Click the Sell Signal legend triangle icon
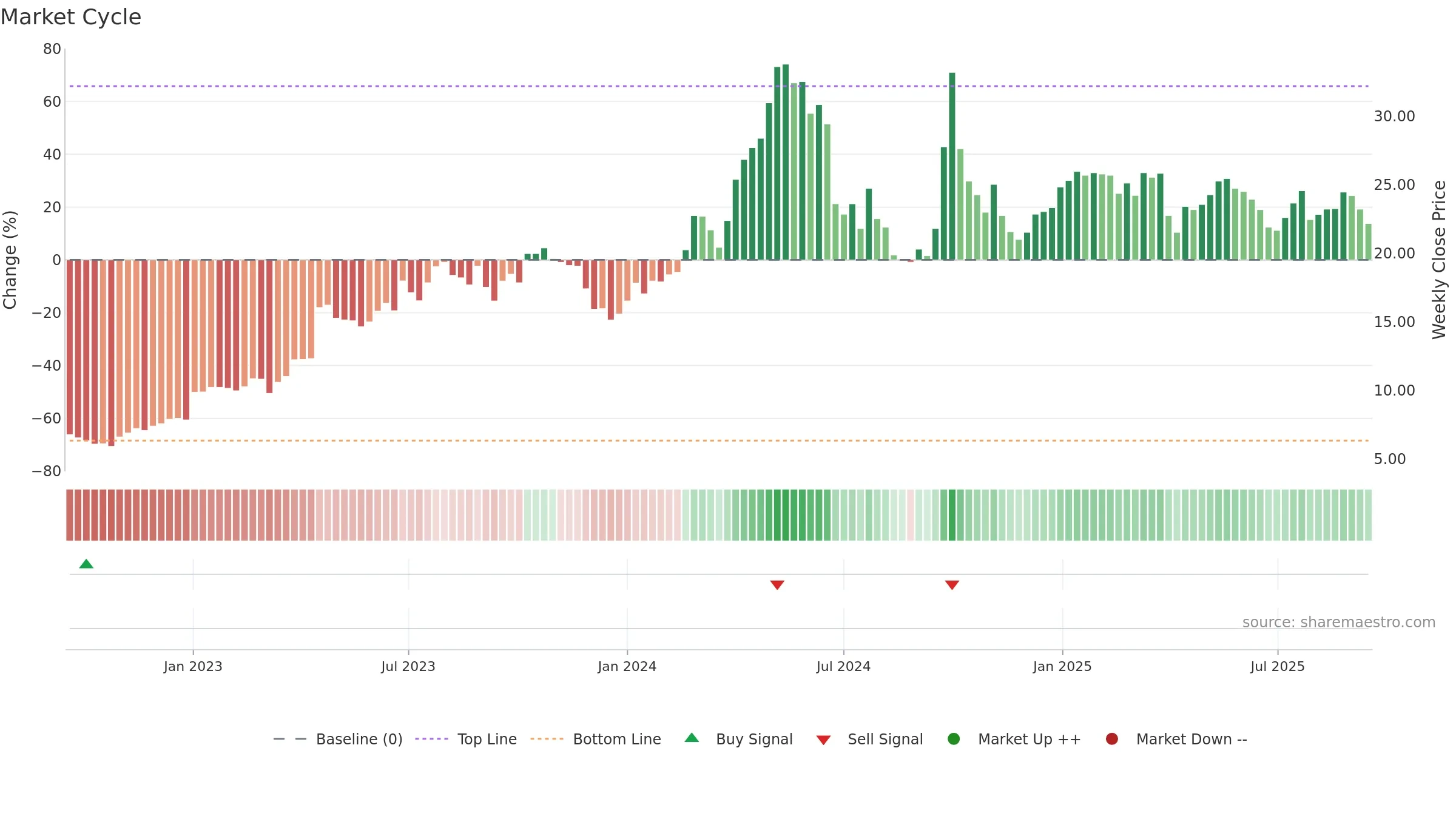 [x=823, y=740]
